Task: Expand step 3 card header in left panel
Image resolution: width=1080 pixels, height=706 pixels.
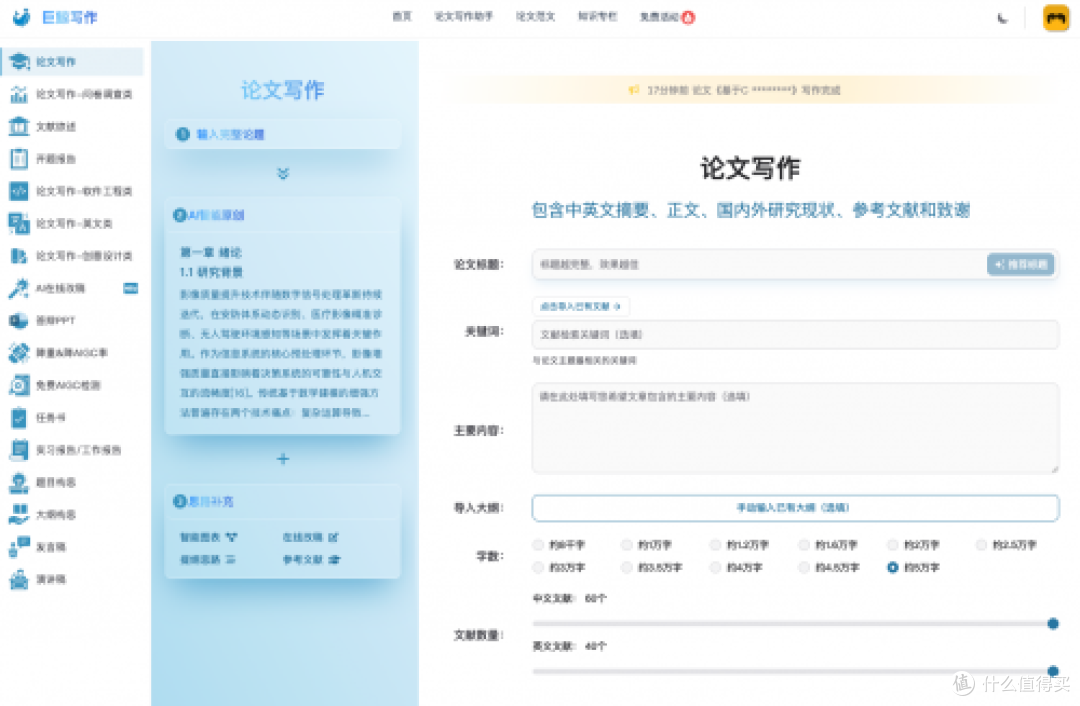Action: point(283,501)
